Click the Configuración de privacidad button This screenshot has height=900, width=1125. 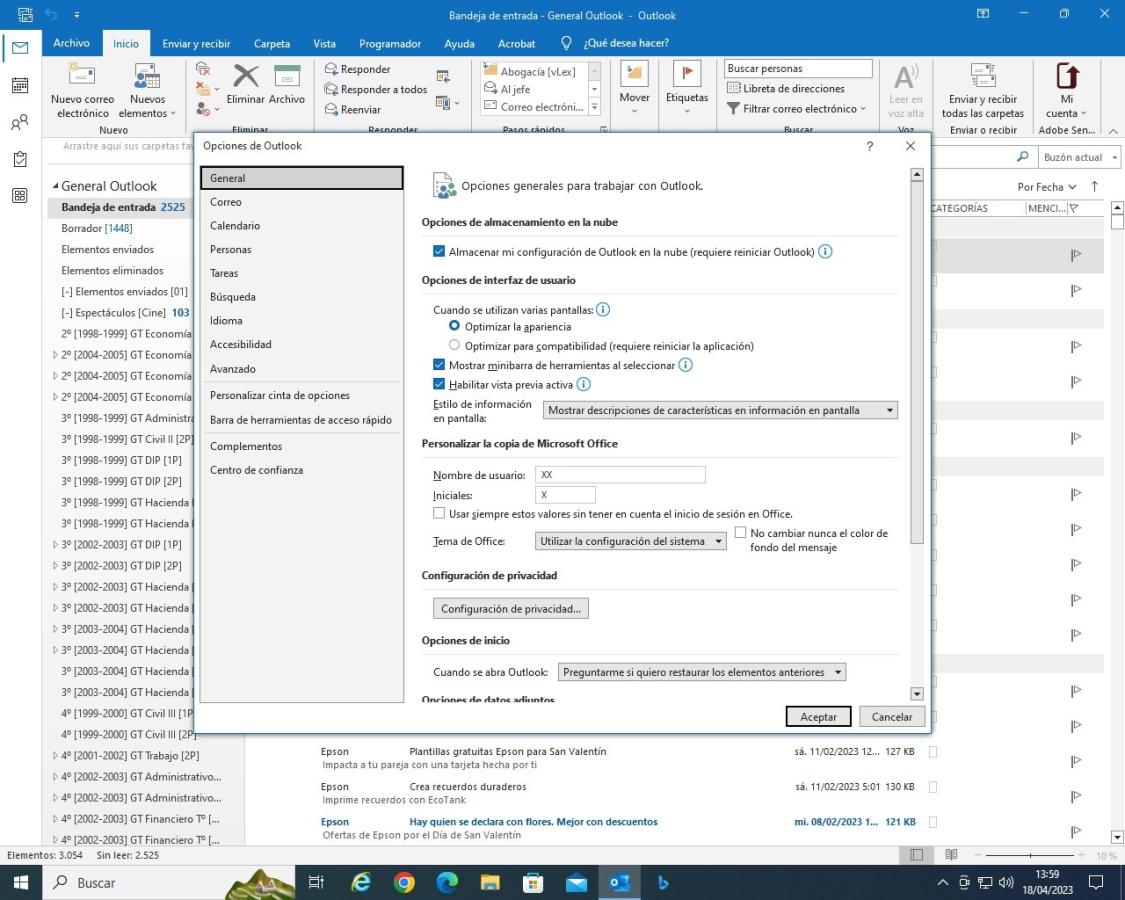510,608
